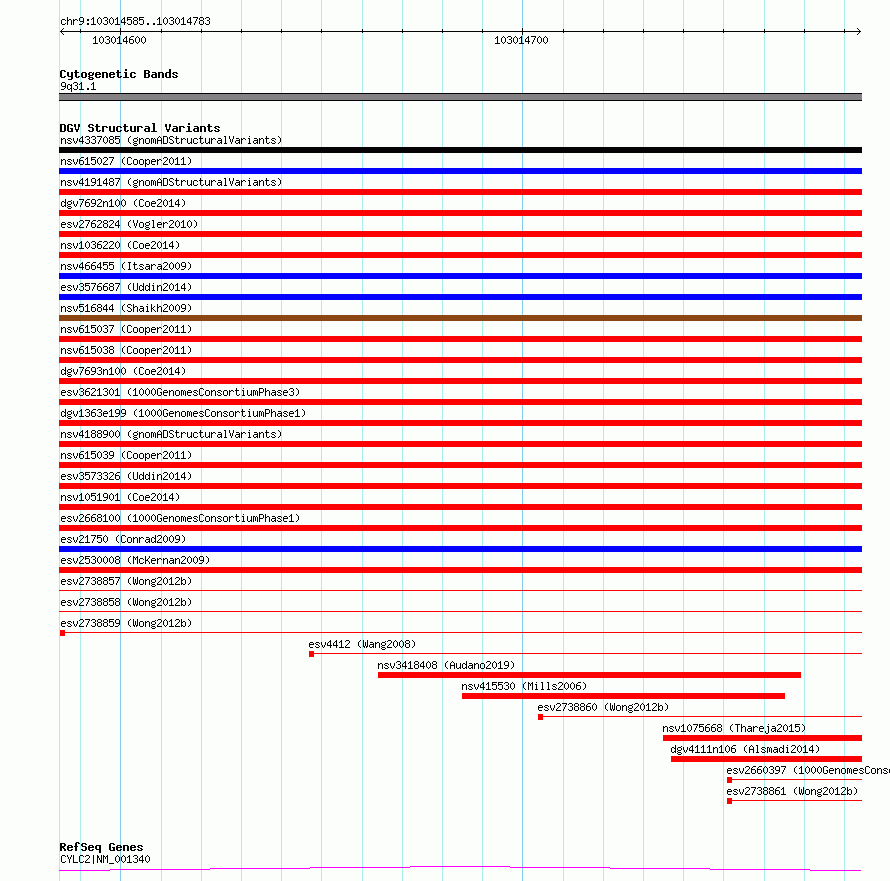Click nsv516844 (Shaikh2009) label
Viewport: 890px width, 881px height.
coord(126,308)
